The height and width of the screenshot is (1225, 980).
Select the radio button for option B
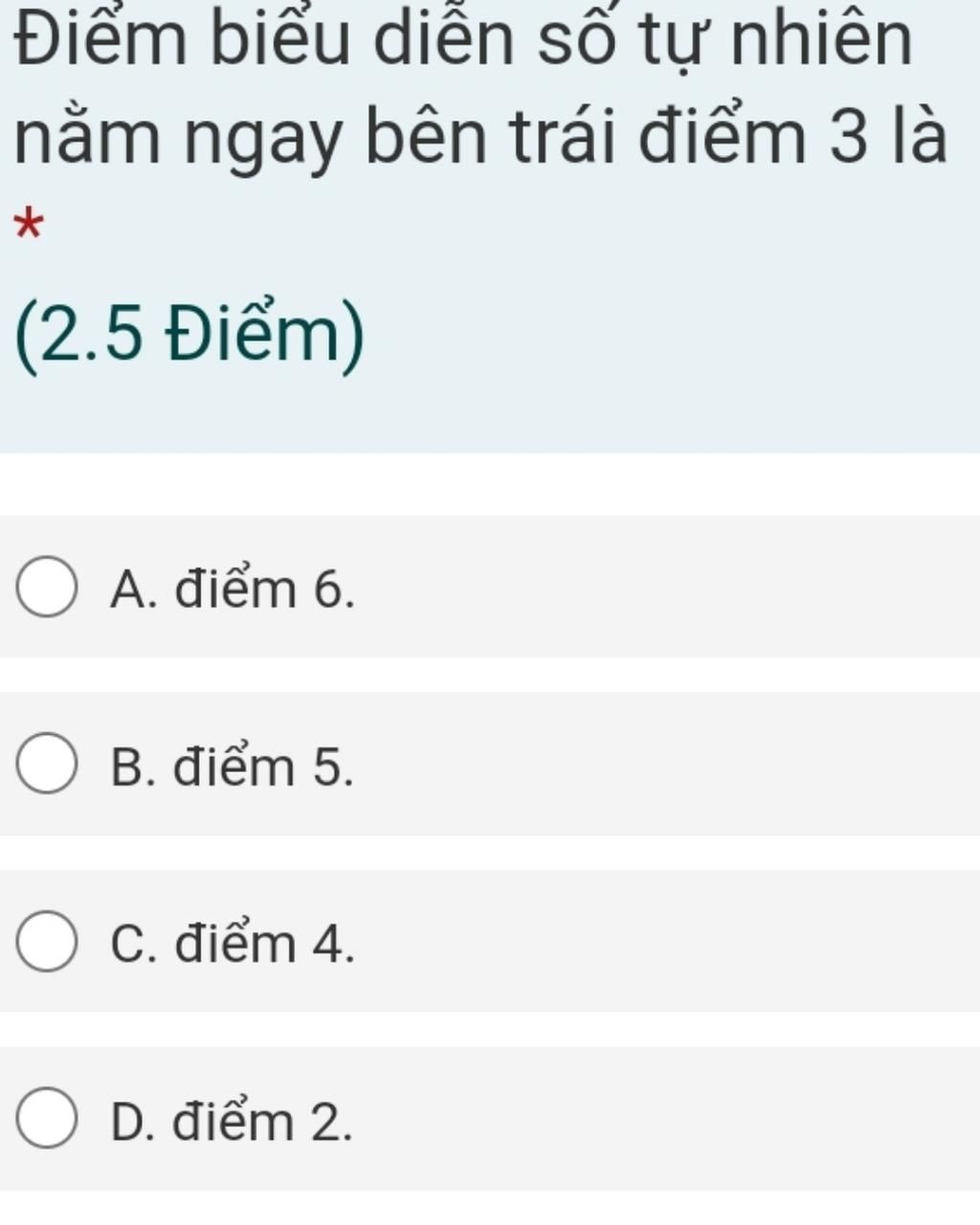click(46, 764)
